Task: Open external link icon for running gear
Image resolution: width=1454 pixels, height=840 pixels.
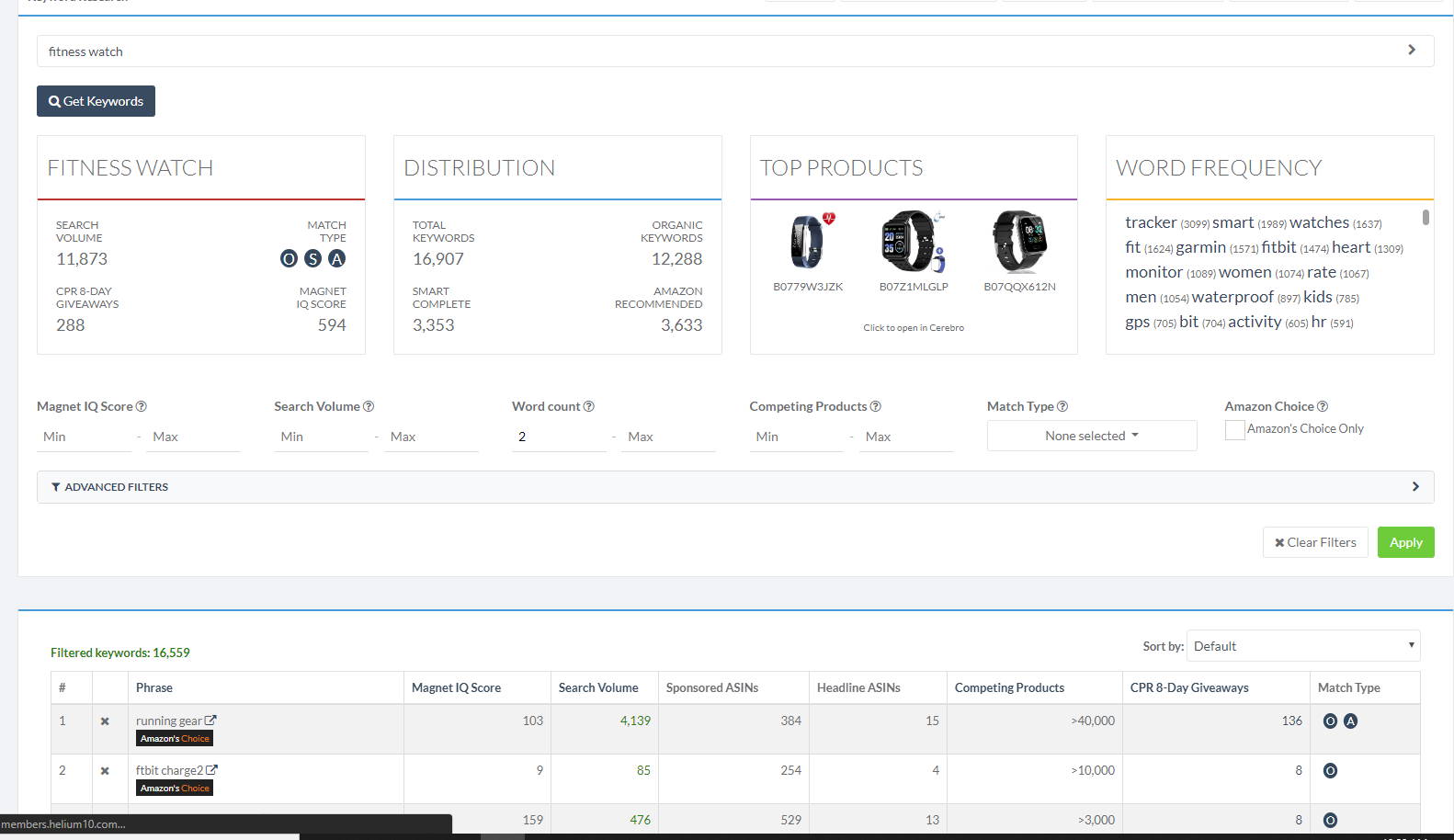Action: coord(210,721)
